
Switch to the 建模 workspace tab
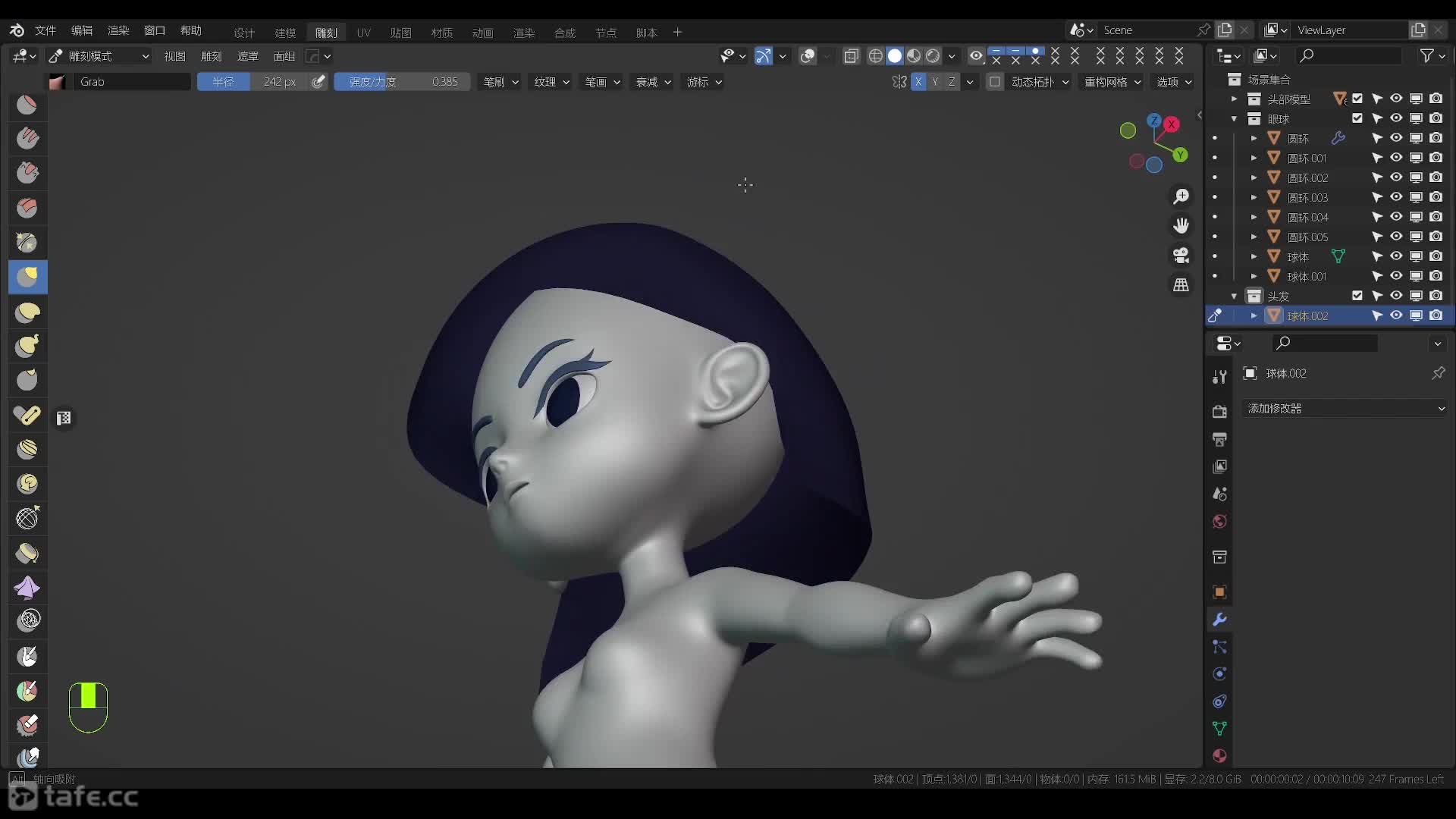click(285, 33)
